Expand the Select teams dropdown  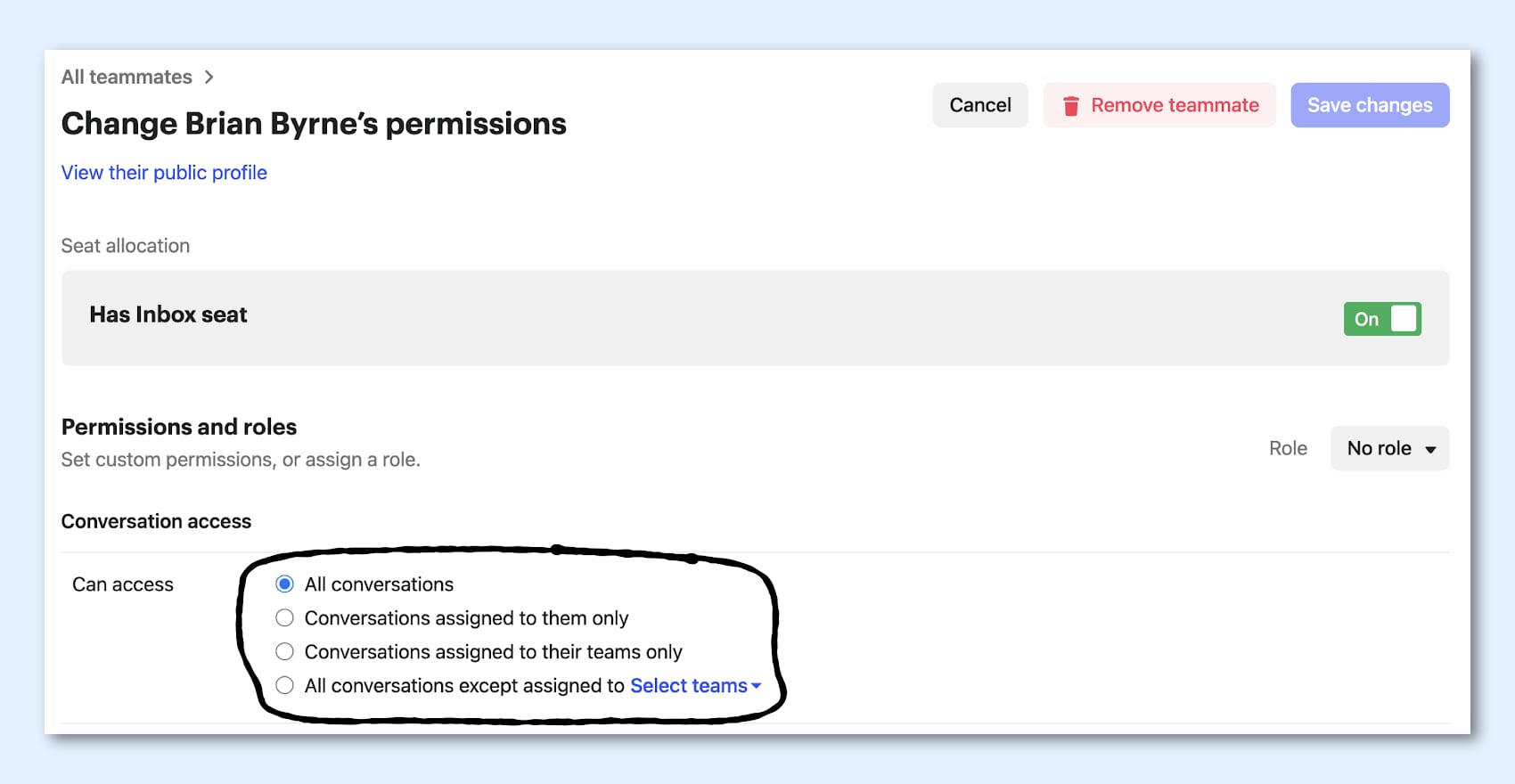point(689,686)
